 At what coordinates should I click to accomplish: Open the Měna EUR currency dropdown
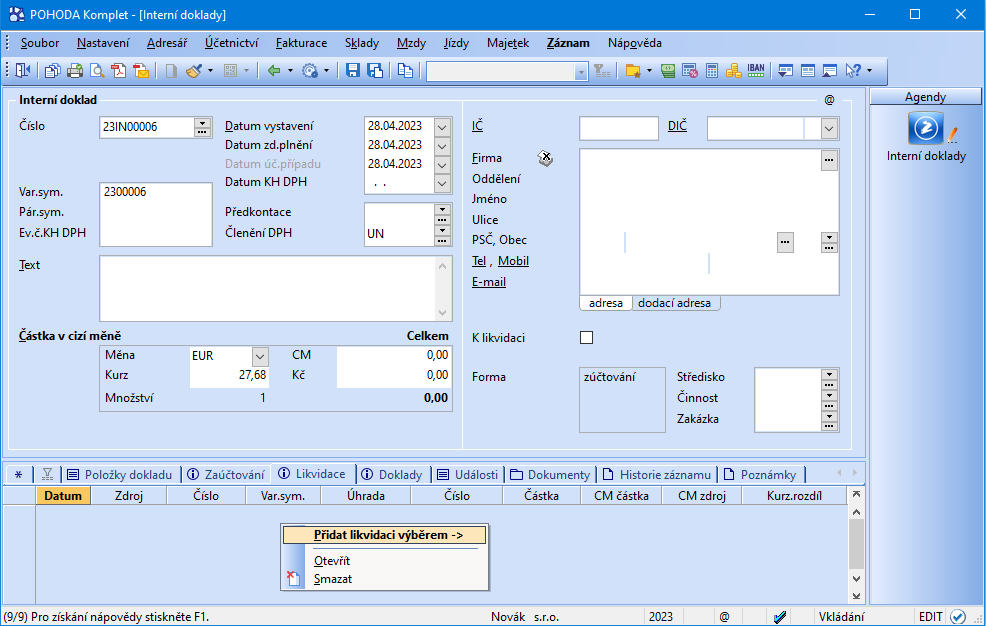click(x=260, y=356)
